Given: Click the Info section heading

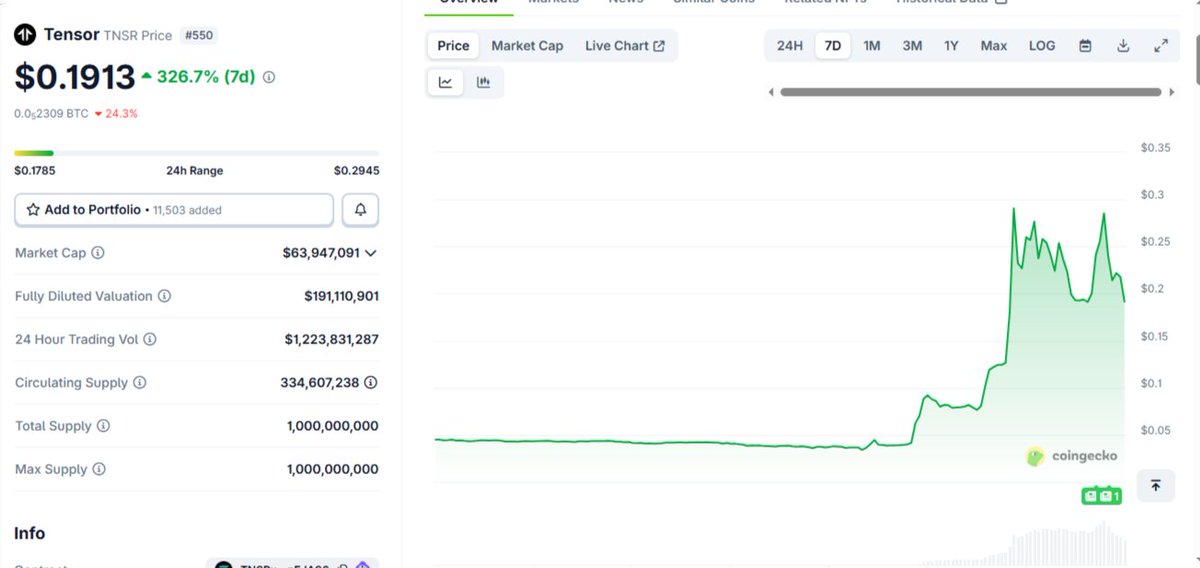Looking at the screenshot, I should point(30,533).
